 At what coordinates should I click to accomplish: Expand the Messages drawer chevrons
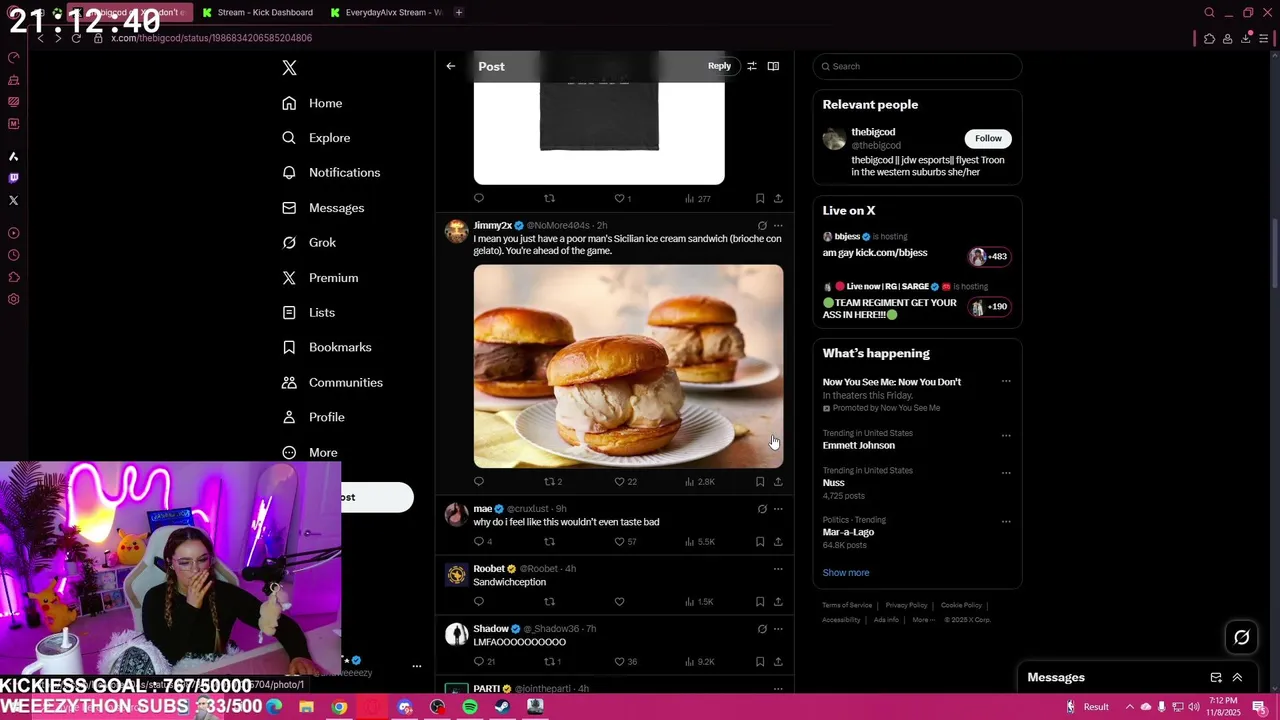[x=1237, y=678]
